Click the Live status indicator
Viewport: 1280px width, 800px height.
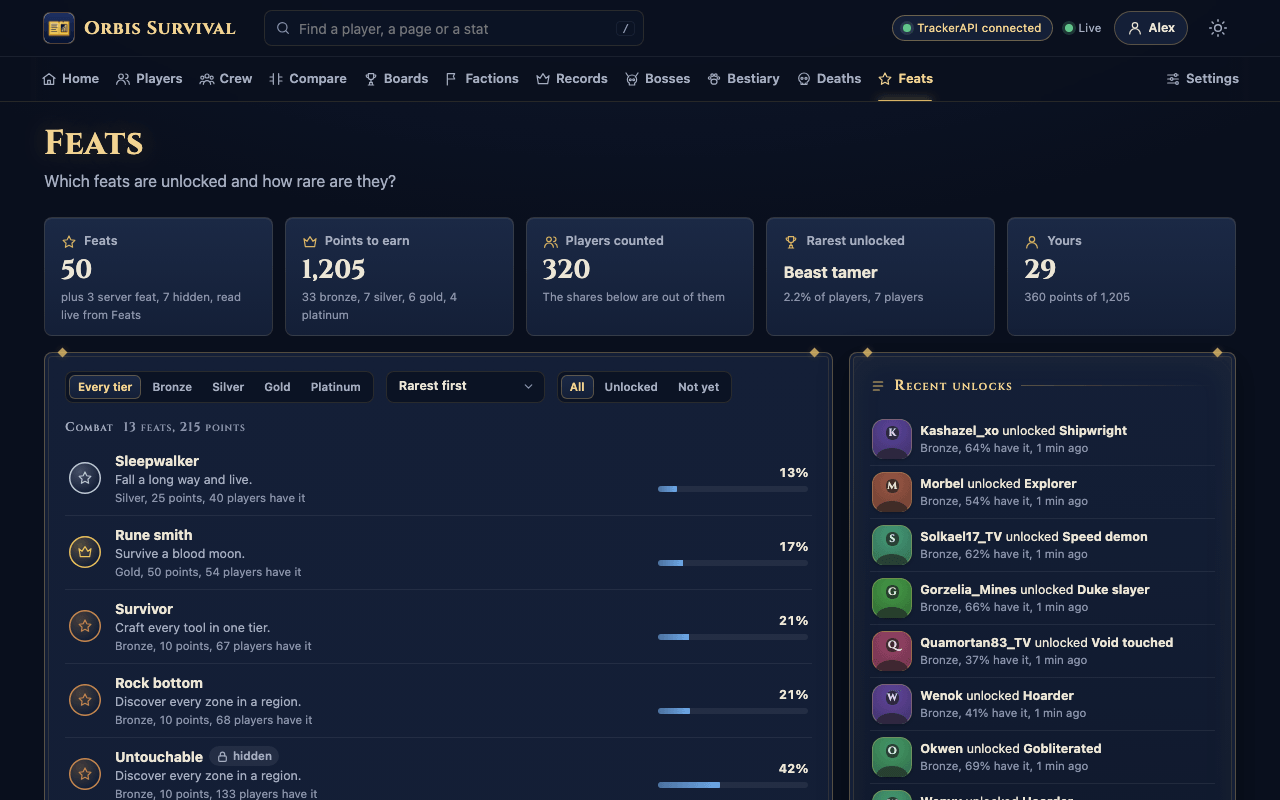[x=1082, y=28]
